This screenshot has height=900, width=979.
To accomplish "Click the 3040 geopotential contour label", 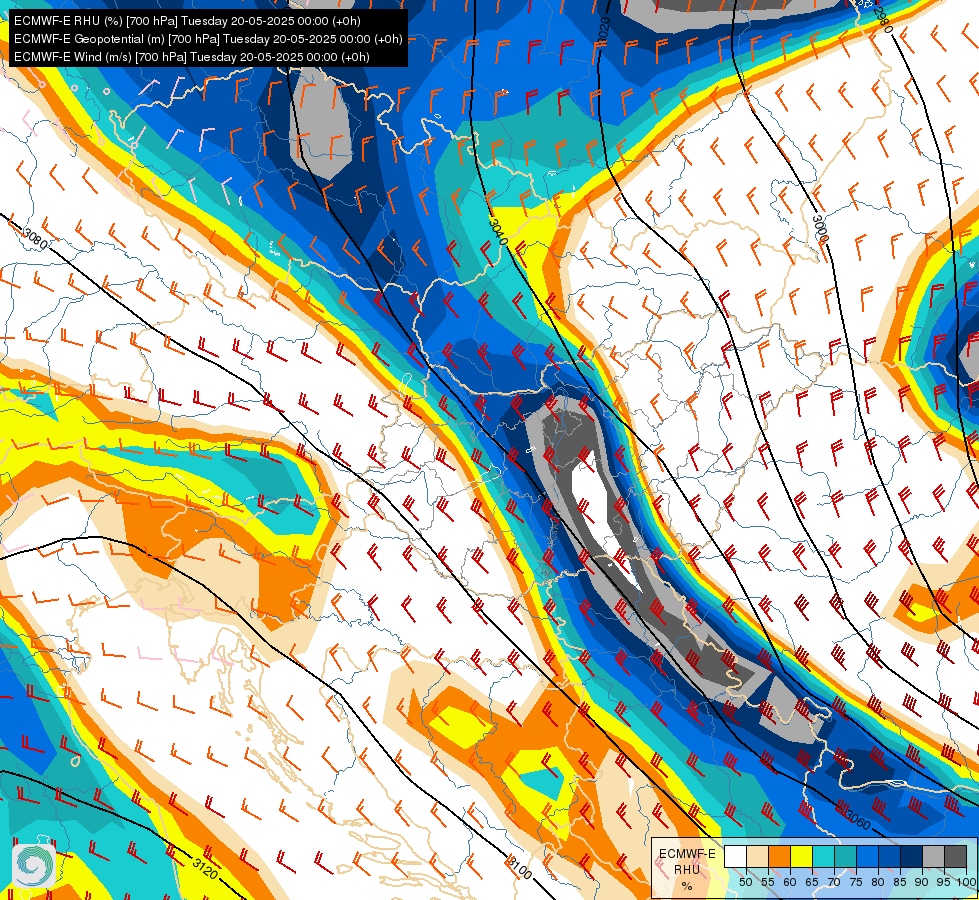I will pos(498,232).
